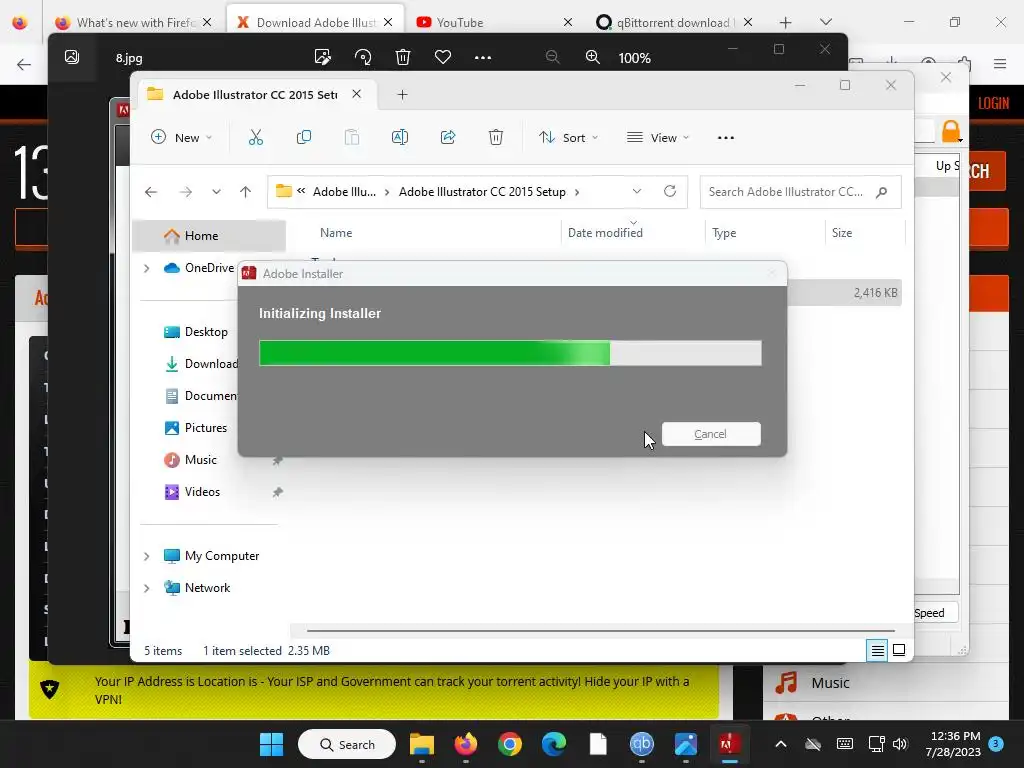Expand the OneDrive tree item
1024x768 pixels.
click(146, 268)
